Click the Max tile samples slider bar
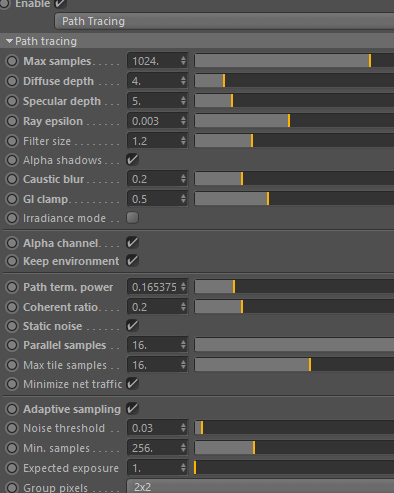This screenshot has height=493, width=394. pyautogui.click(x=294, y=365)
